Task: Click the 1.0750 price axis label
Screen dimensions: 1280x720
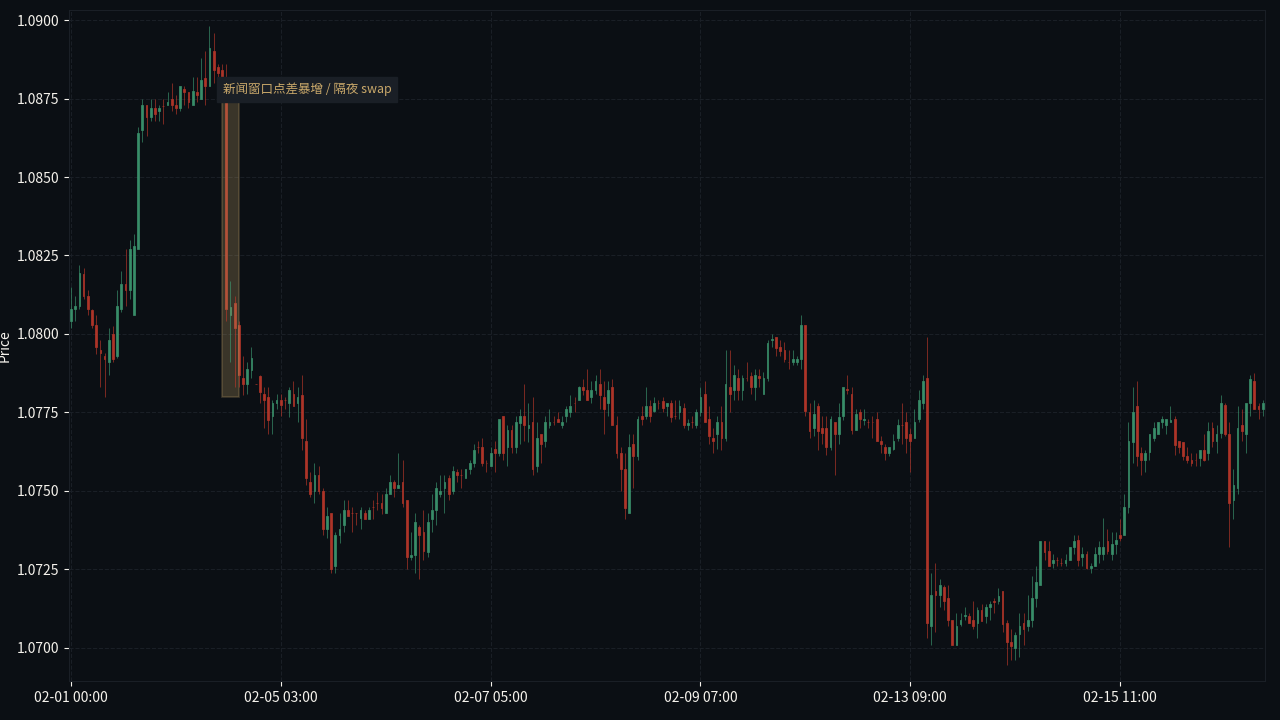Action: pos(38,491)
